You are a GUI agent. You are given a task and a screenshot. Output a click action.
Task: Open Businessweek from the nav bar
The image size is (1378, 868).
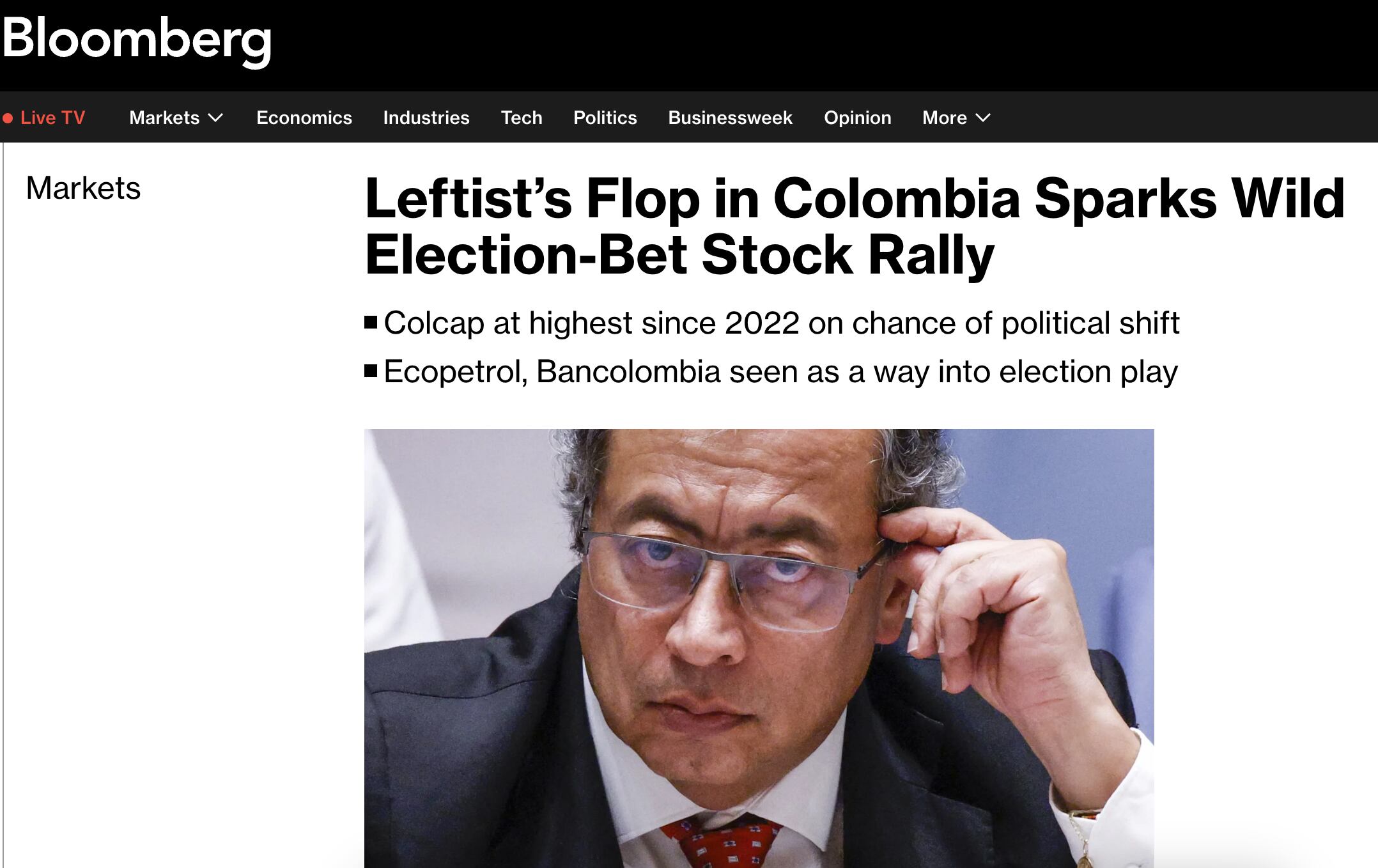click(730, 118)
